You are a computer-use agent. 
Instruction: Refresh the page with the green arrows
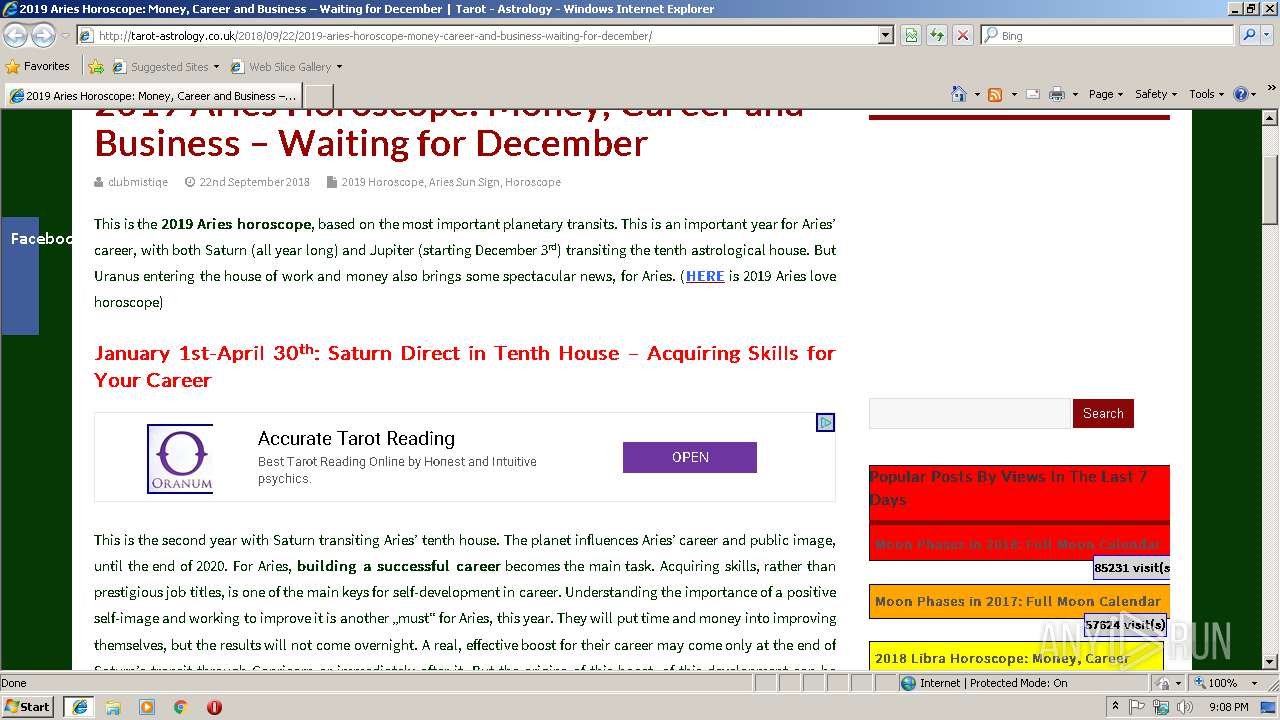coord(937,35)
